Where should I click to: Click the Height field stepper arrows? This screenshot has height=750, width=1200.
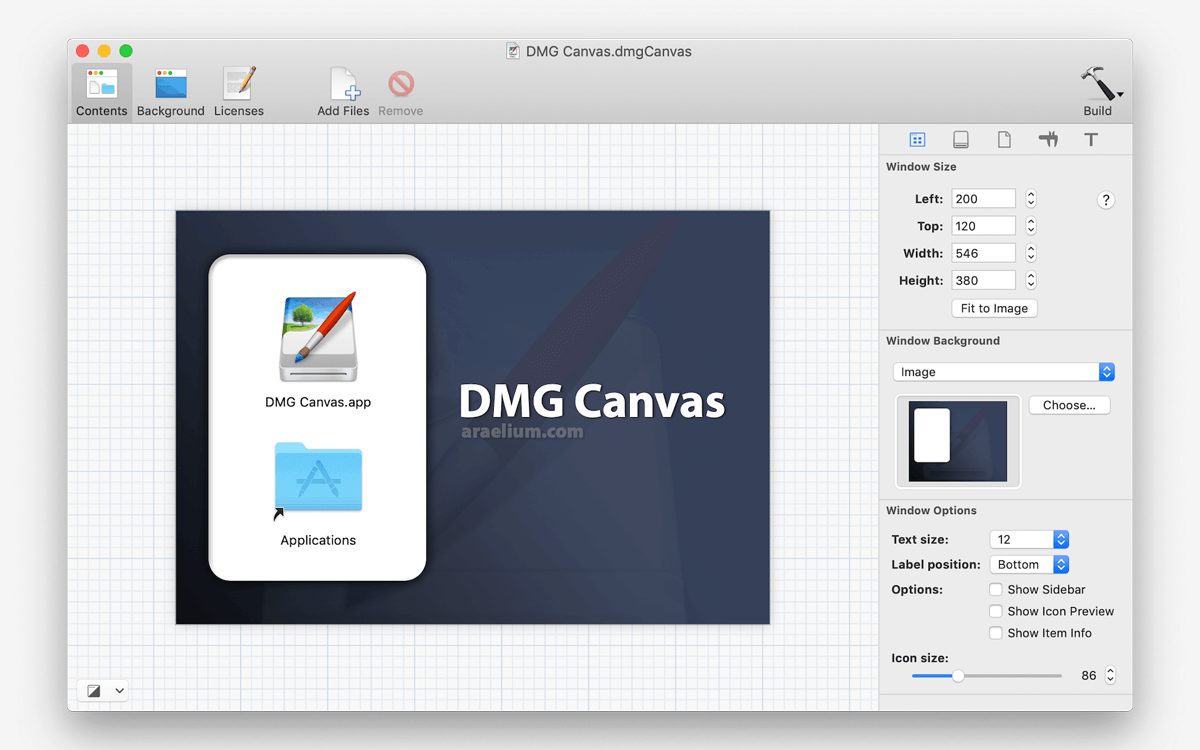tap(1031, 281)
